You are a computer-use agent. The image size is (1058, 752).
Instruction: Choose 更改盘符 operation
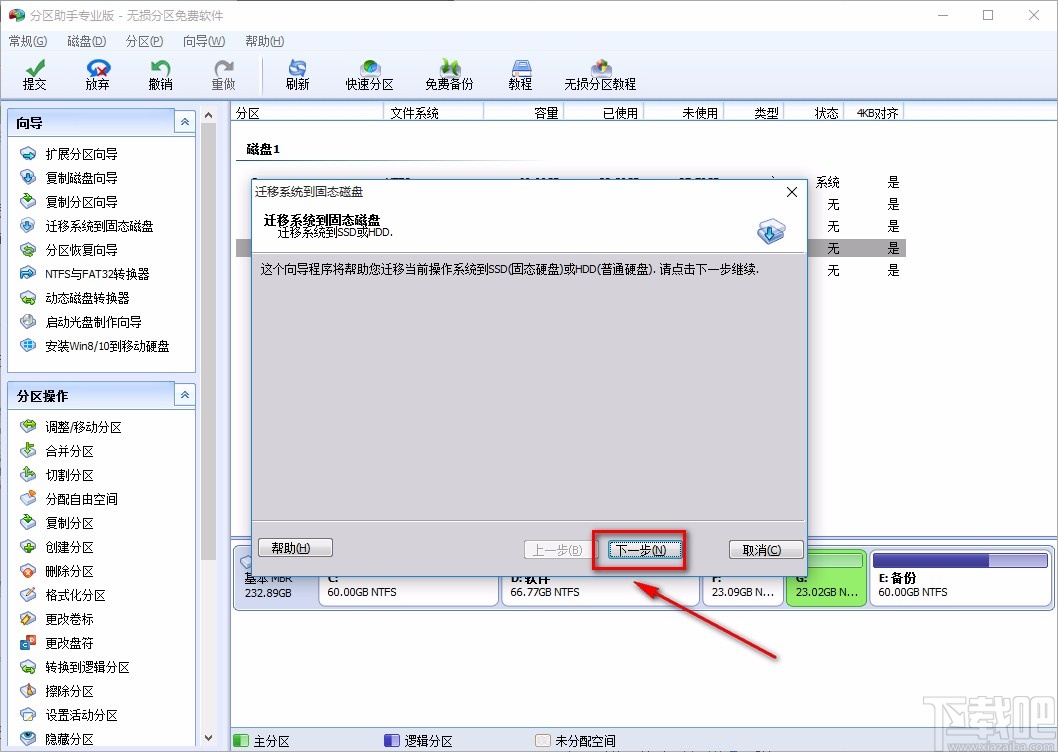57,643
